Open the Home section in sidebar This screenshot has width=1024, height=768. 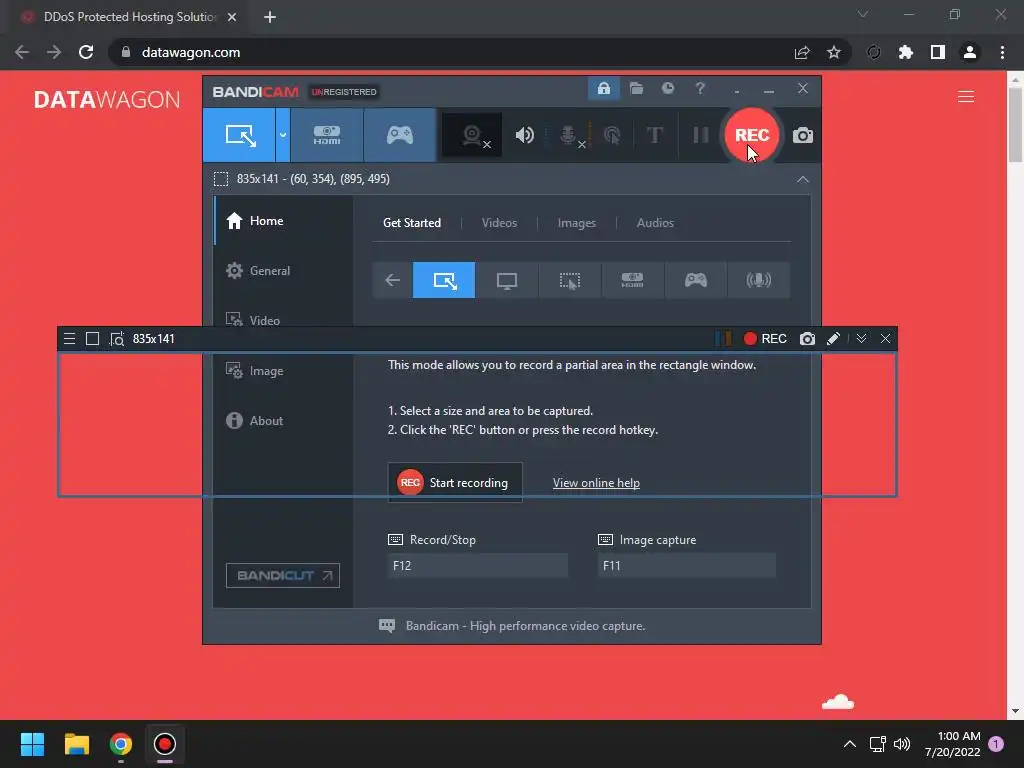coord(283,221)
